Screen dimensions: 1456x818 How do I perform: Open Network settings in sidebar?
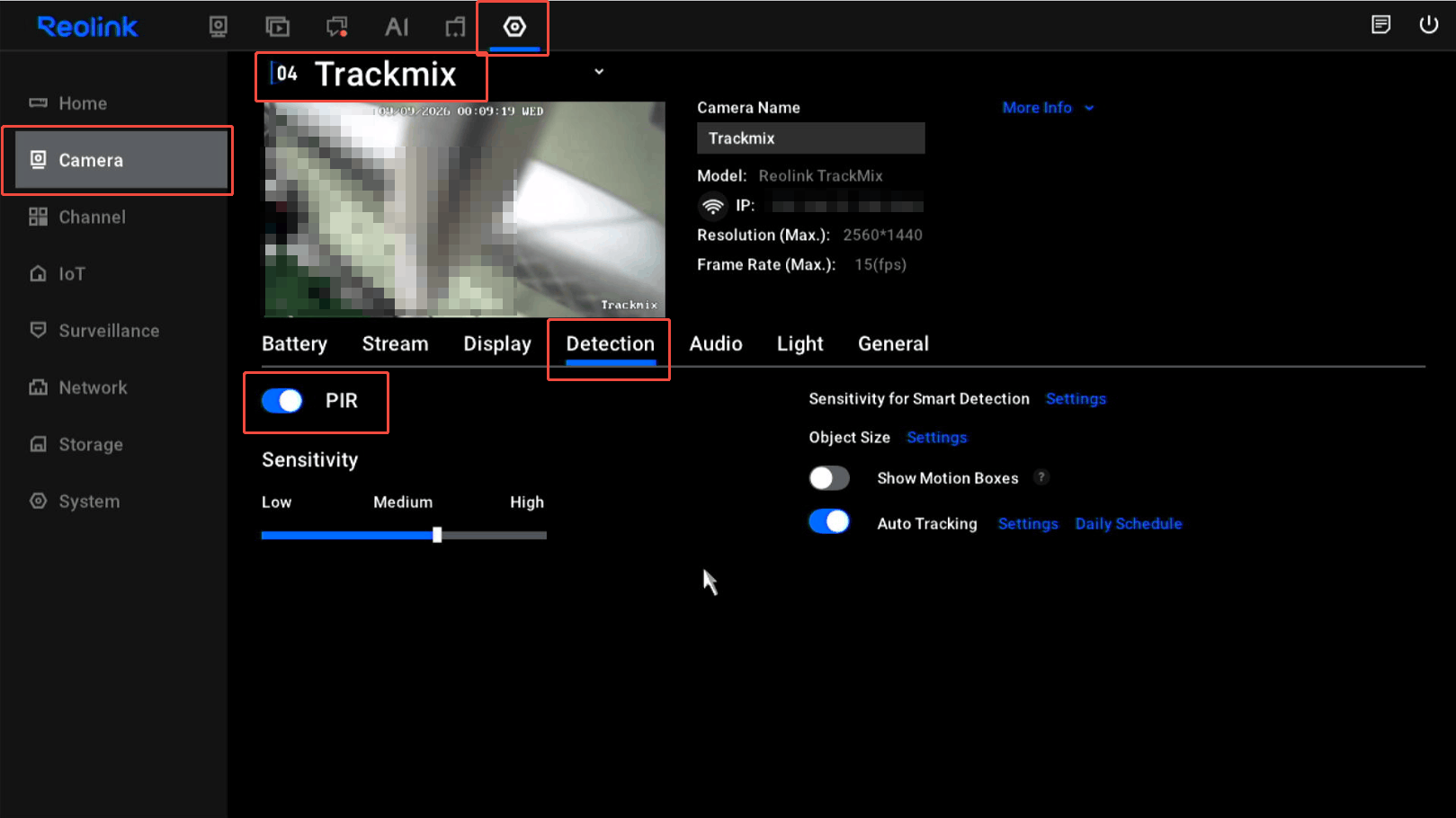78,387
